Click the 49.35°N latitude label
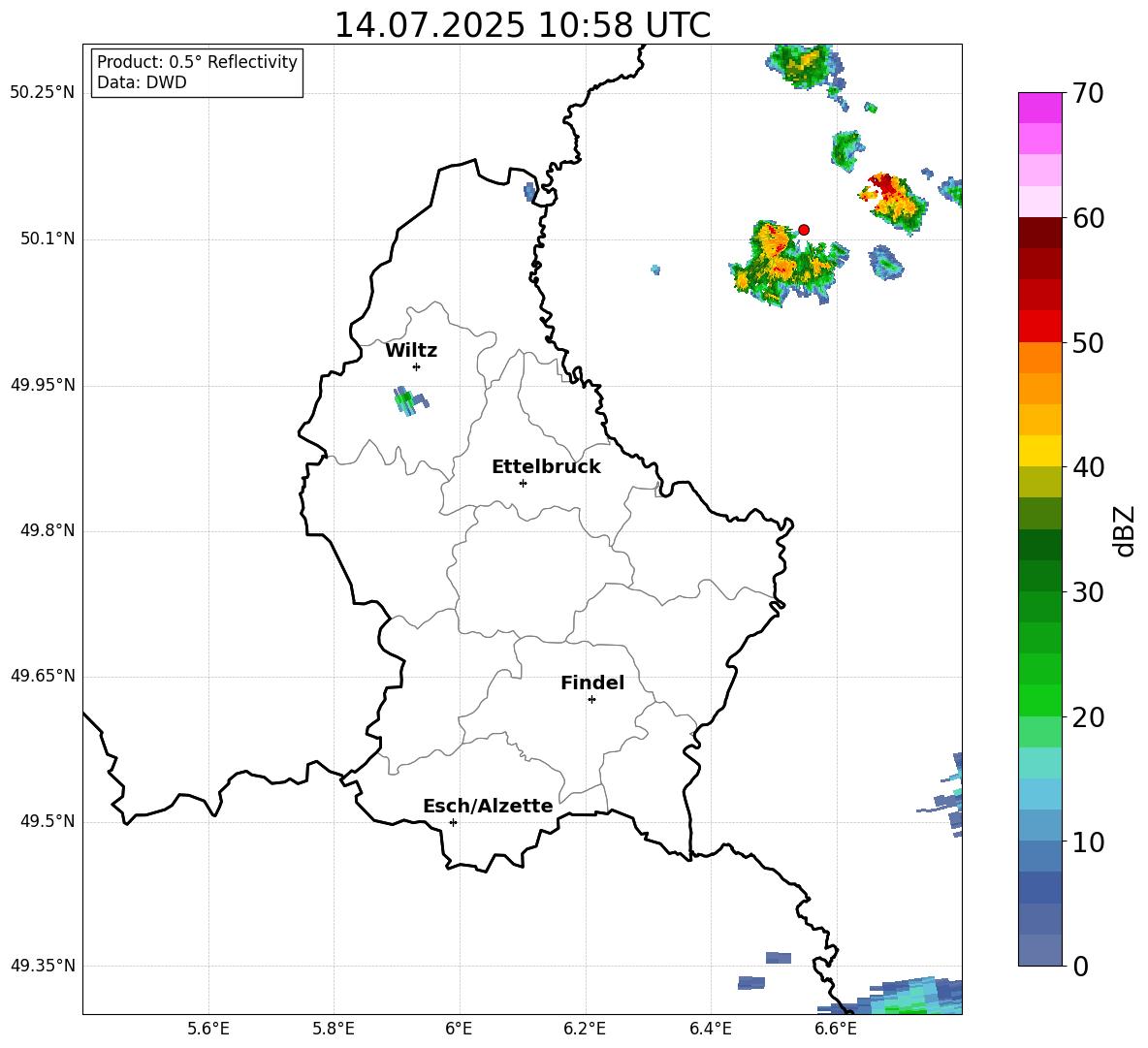 click(43, 966)
